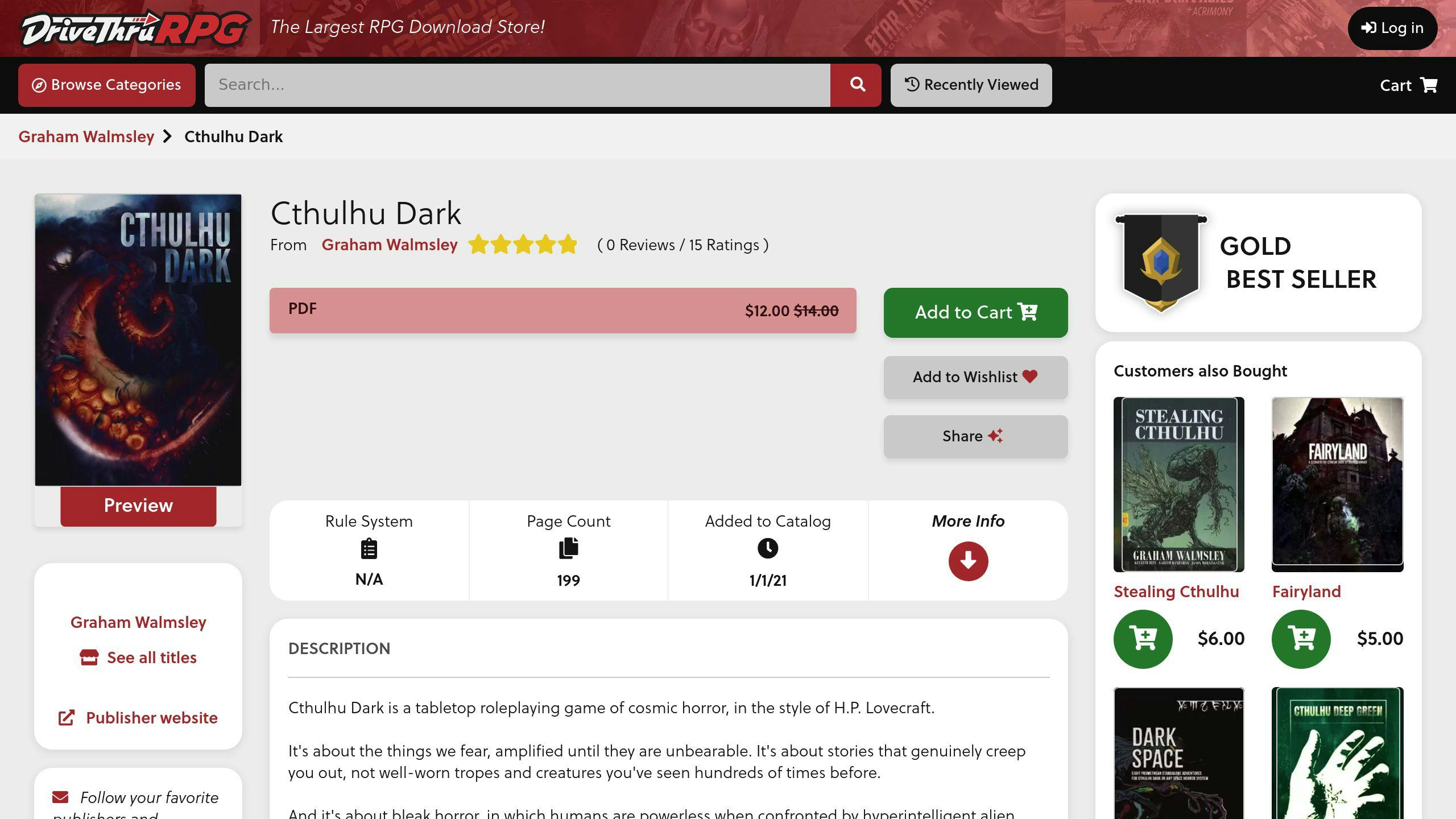Open Stealing Cthulhu title link
The width and height of the screenshot is (1456, 819).
tap(1176, 591)
